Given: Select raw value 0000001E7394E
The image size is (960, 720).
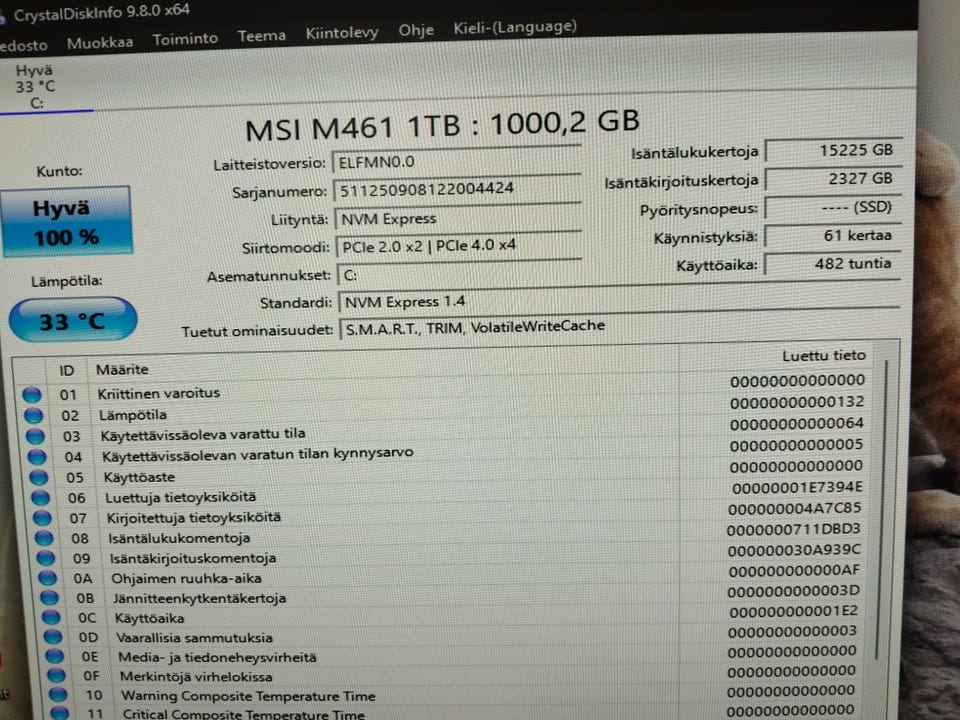Looking at the screenshot, I should click(x=797, y=487).
